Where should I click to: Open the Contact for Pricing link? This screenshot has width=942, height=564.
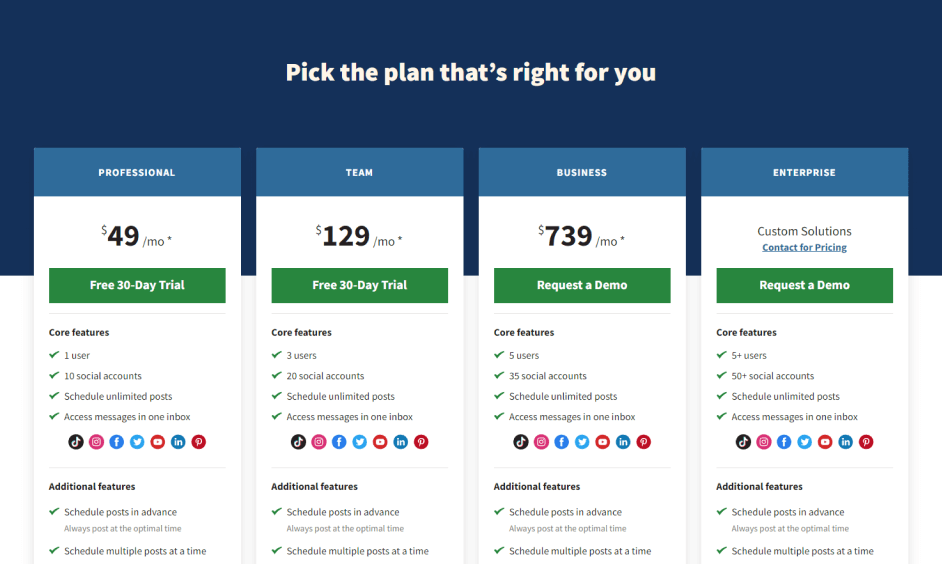(x=804, y=247)
